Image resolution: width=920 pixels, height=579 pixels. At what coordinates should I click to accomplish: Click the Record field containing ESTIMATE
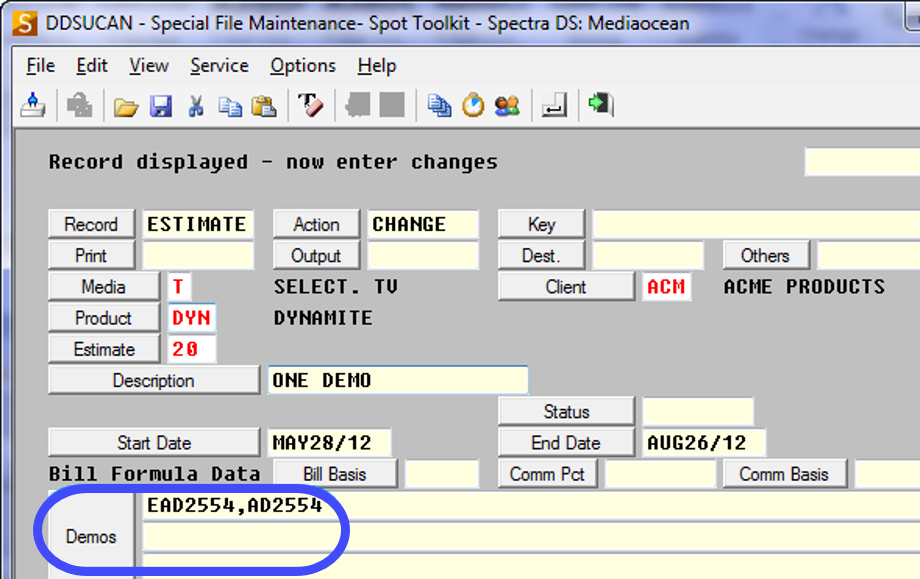pyautogui.click(x=198, y=224)
